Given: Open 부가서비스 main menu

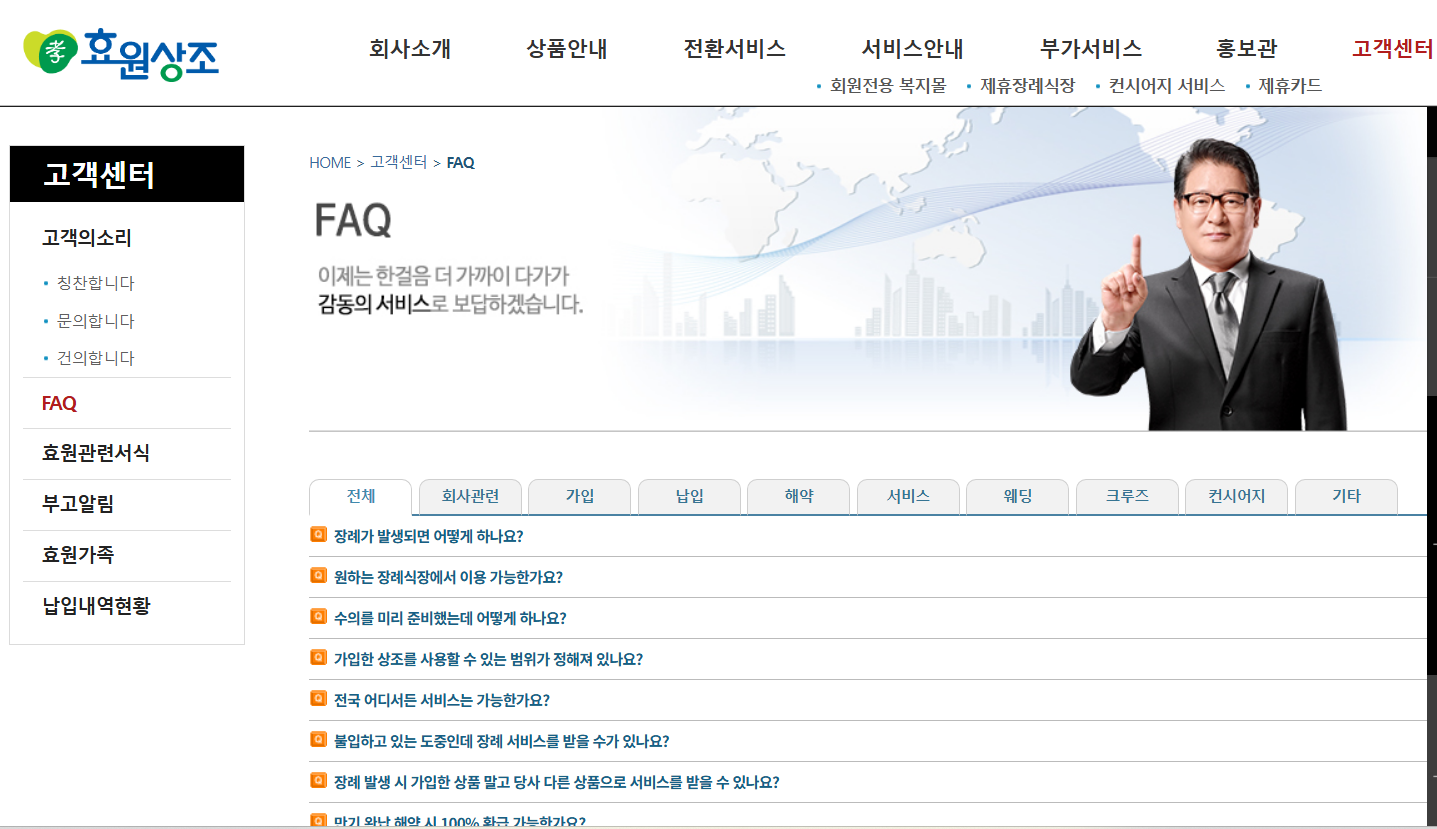Looking at the screenshot, I should [1091, 49].
